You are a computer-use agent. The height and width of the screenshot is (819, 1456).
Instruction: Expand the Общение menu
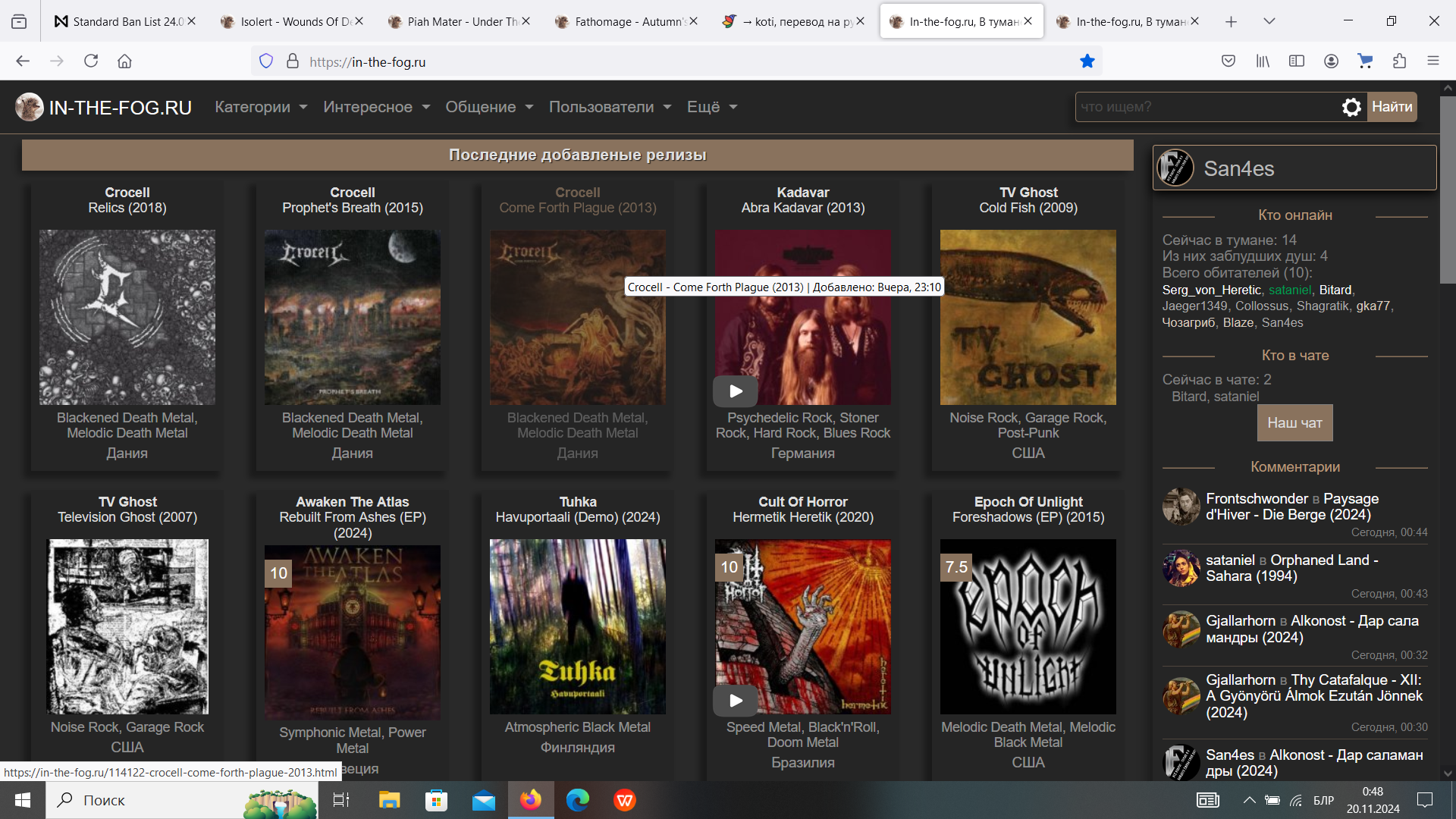tap(489, 107)
